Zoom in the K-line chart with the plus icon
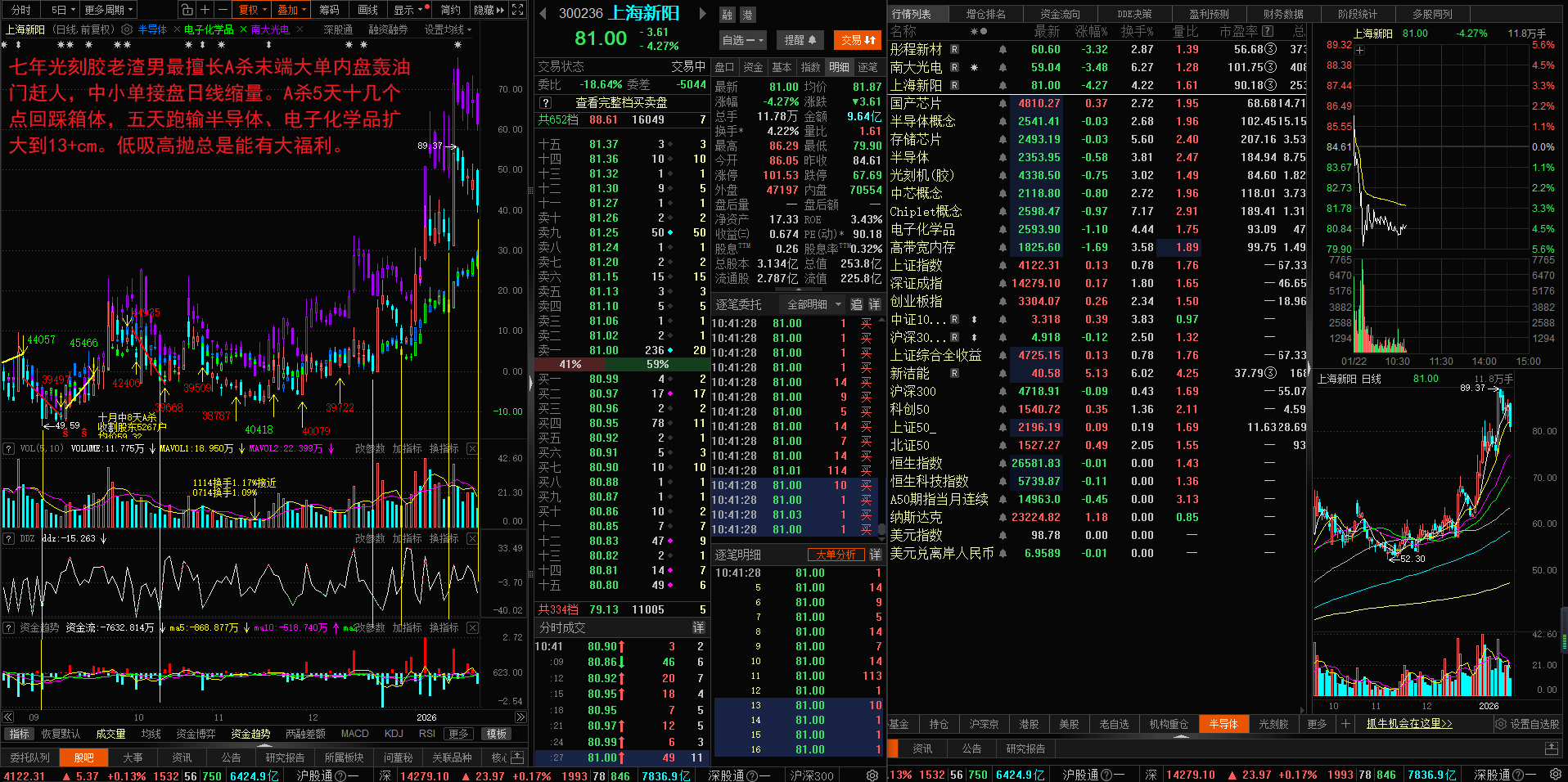The height and width of the screenshot is (782, 1568). [x=205, y=10]
